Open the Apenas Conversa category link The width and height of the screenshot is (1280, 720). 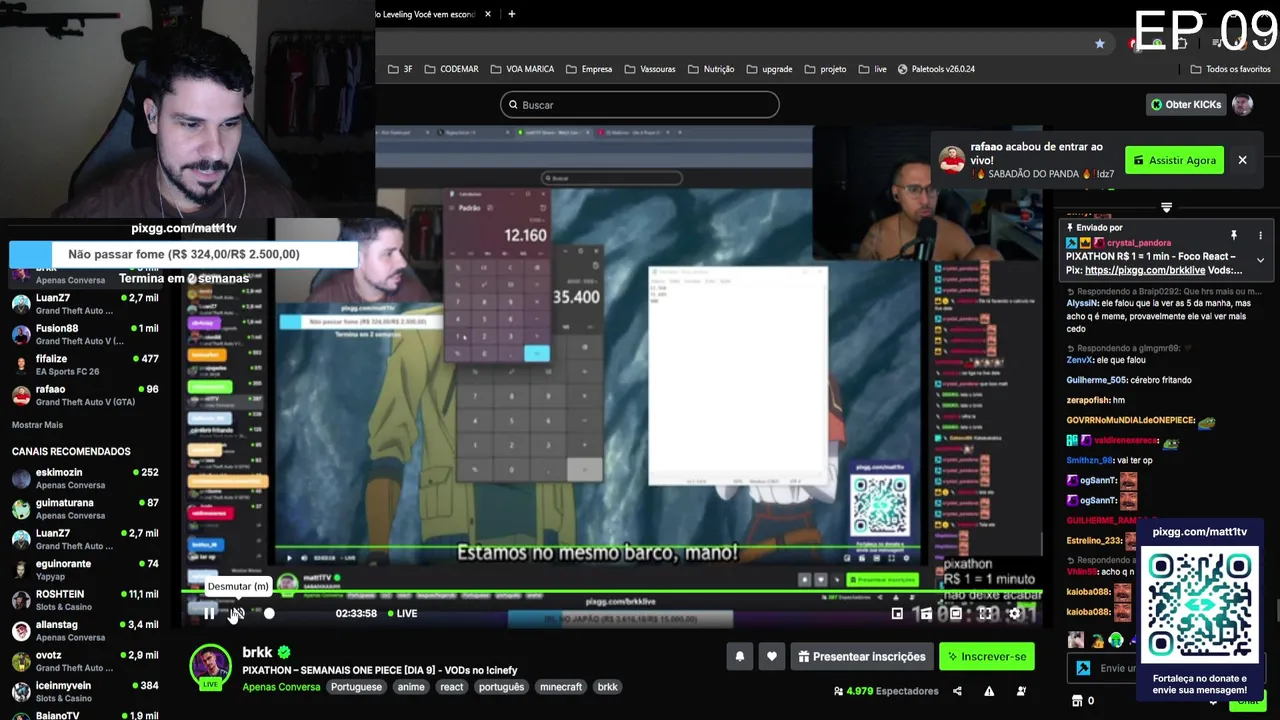pos(281,687)
